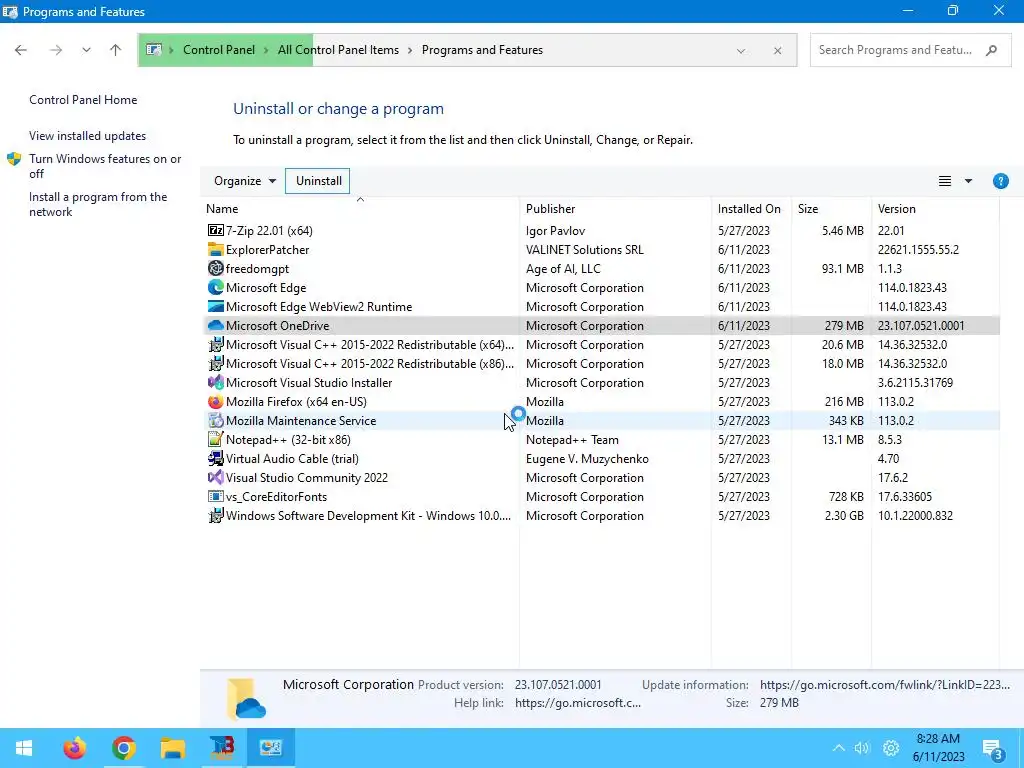Open the notification center icon

[x=993, y=749]
